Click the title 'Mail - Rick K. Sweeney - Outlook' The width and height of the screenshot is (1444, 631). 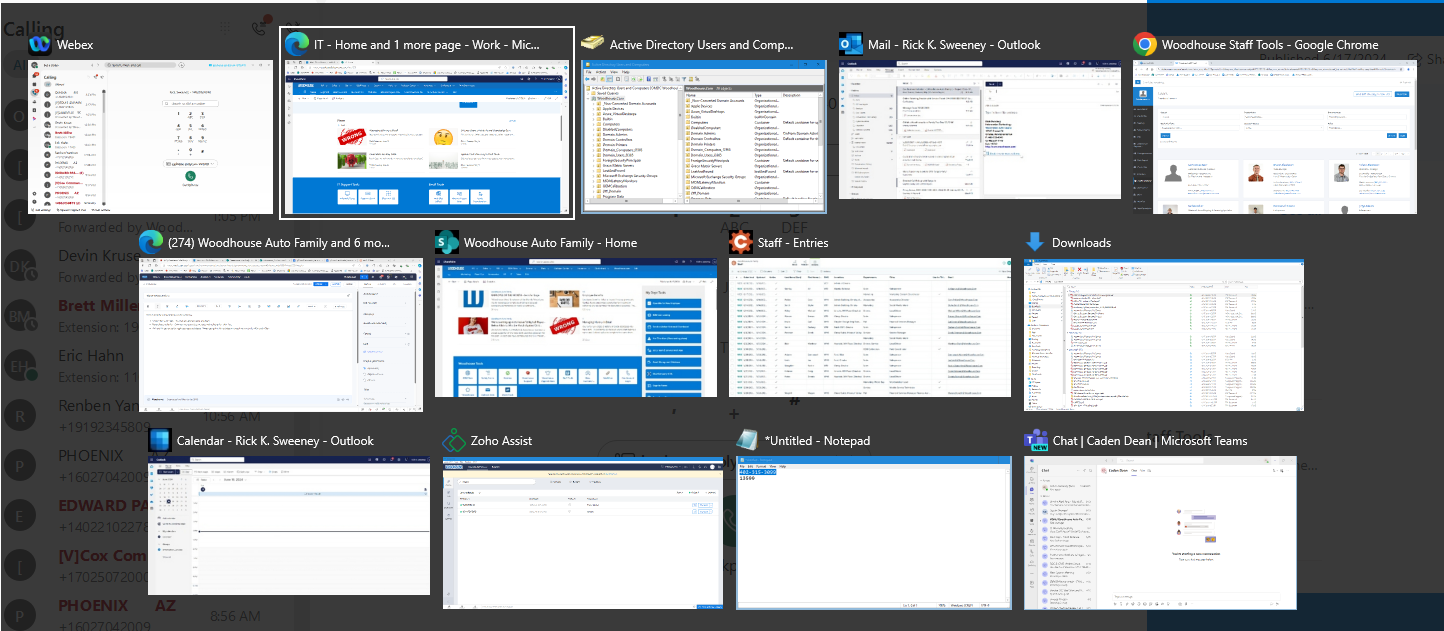pyautogui.click(x=954, y=45)
